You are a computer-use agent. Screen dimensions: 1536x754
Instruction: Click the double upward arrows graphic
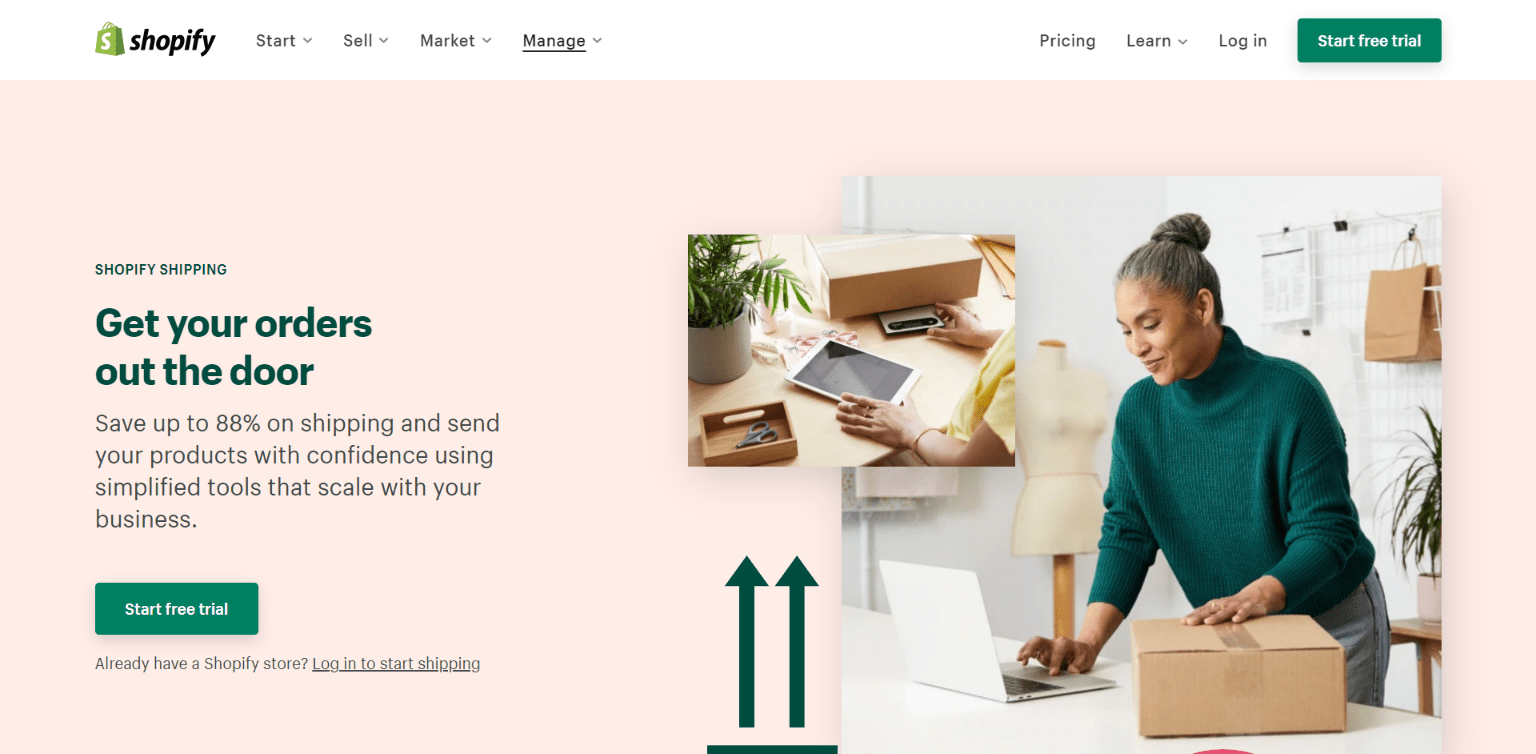(x=771, y=641)
